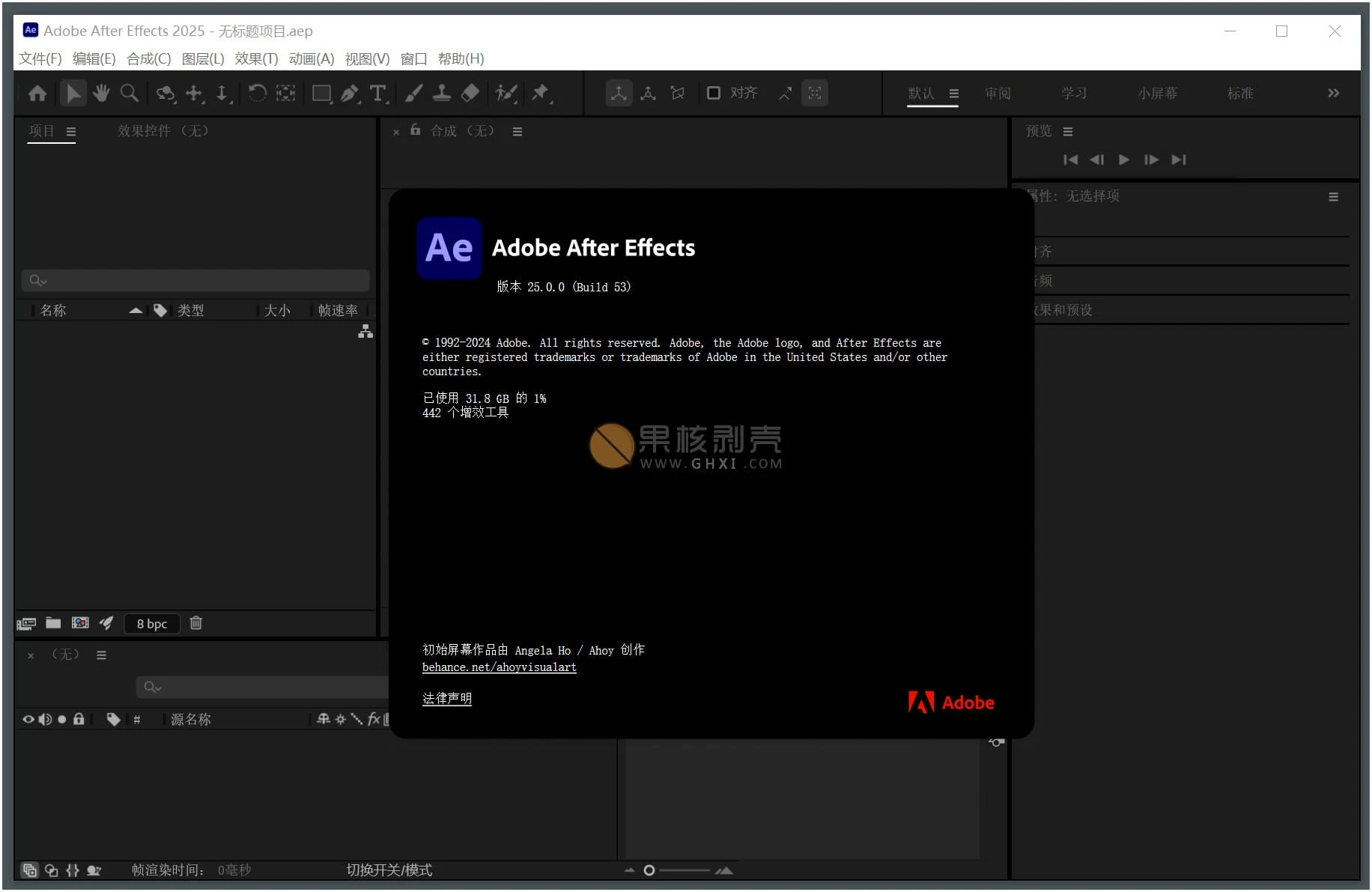Choose the World Axis mode icon
The width and height of the screenshot is (1372, 892).
649,94
